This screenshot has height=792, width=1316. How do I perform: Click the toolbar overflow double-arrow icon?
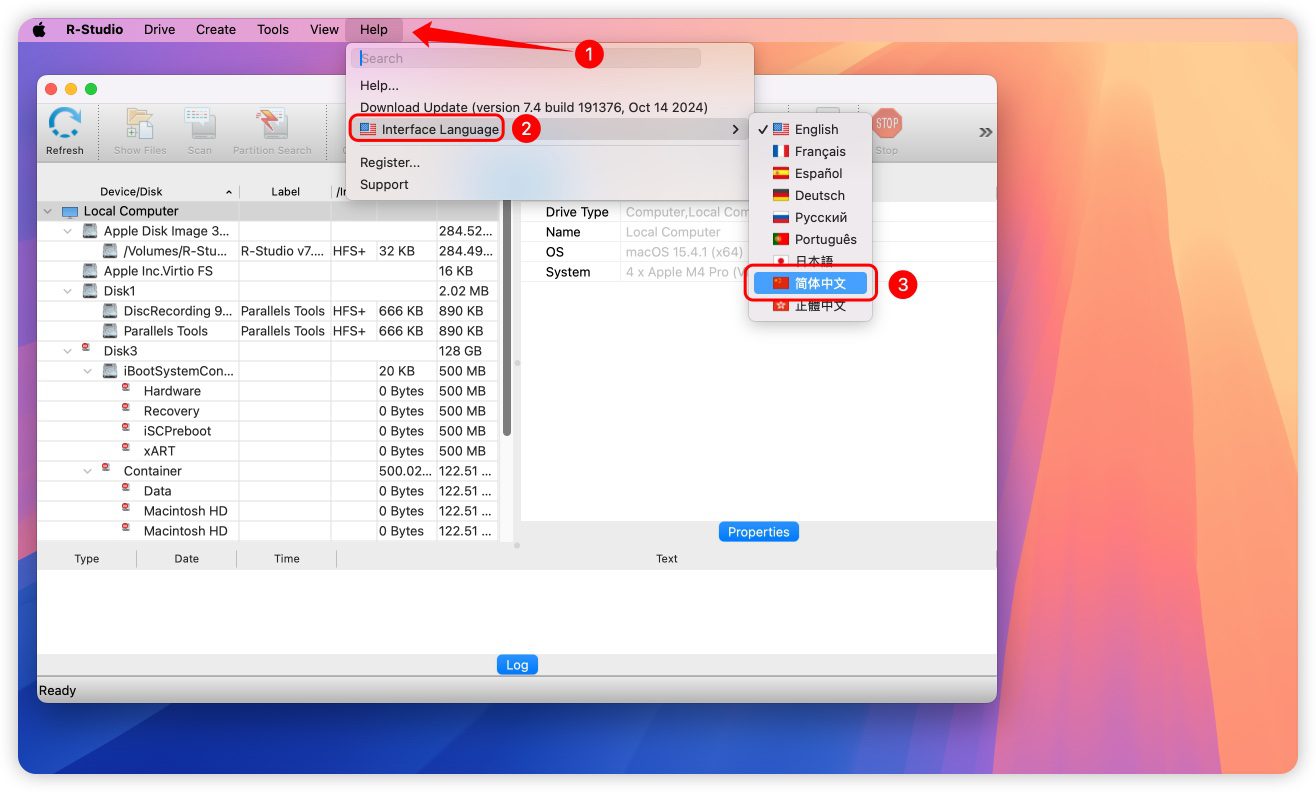point(985,132)
